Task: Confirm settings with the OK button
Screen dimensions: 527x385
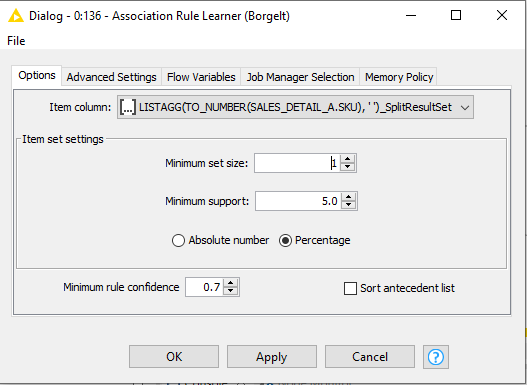Action: (174, 357)
